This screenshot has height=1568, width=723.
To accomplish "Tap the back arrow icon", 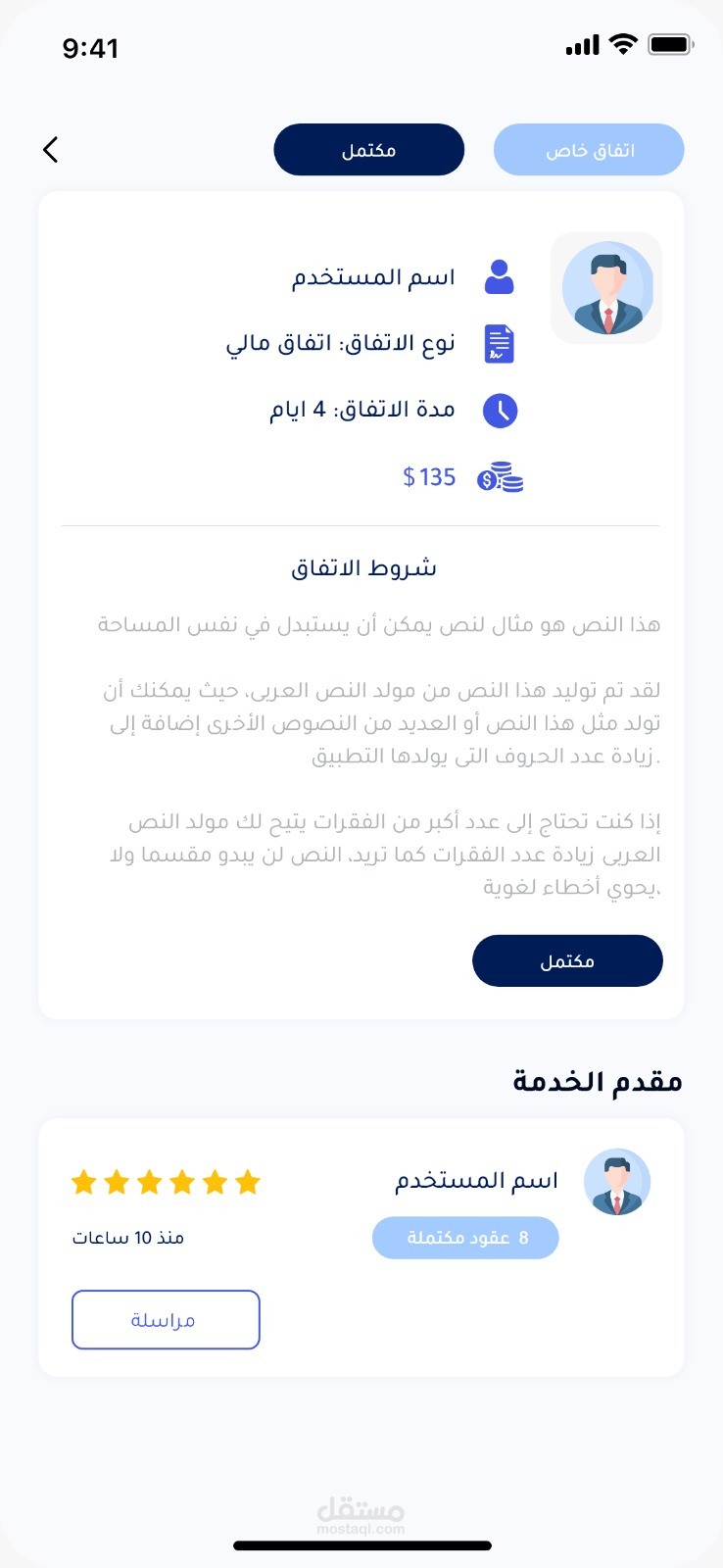I will click(x=51, y=149).
